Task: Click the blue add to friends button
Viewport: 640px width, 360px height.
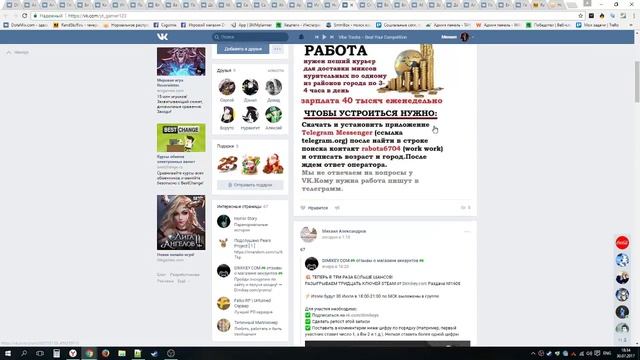Action: [243, 49]
